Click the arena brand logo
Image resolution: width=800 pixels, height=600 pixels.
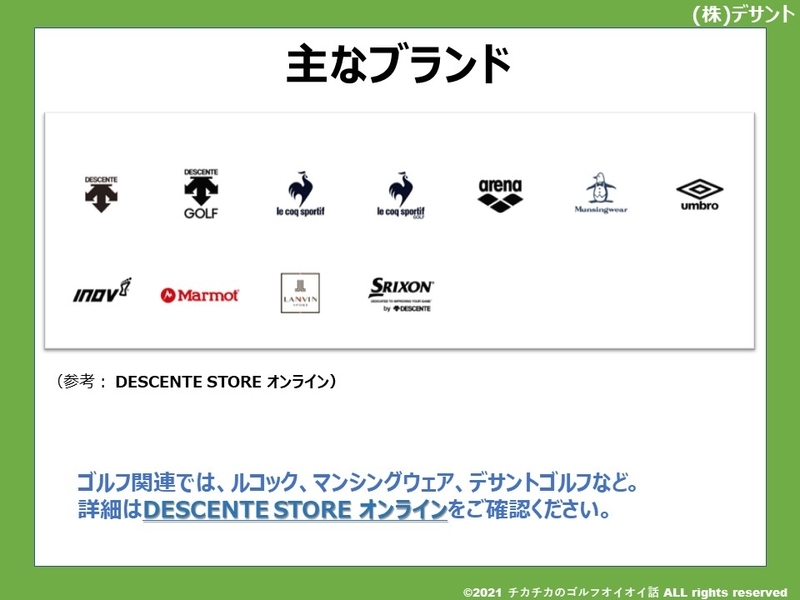pyautogui.click(x=501, y=195)
